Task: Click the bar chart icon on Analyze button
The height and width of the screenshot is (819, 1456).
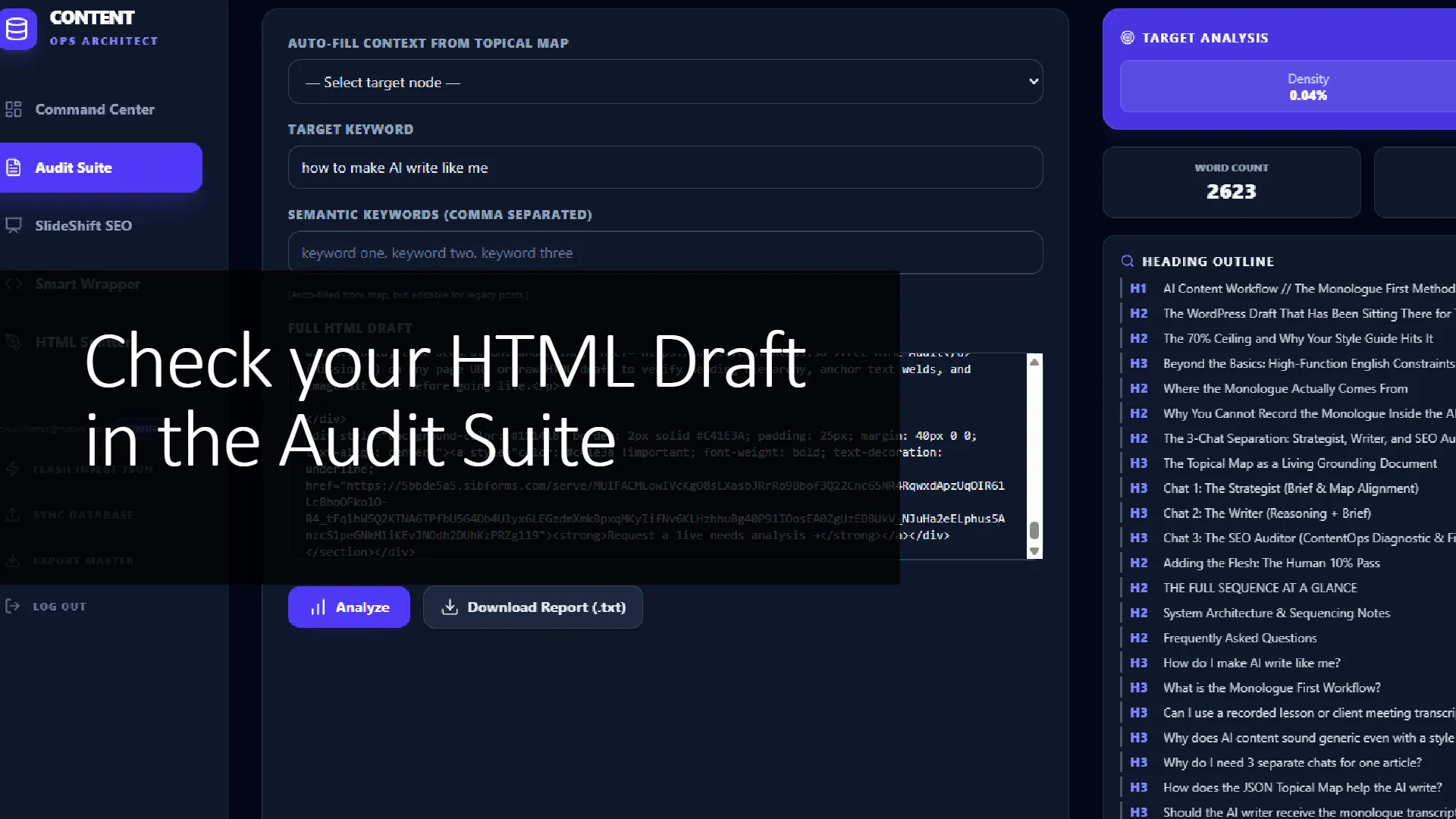Action: click(318, 607)
